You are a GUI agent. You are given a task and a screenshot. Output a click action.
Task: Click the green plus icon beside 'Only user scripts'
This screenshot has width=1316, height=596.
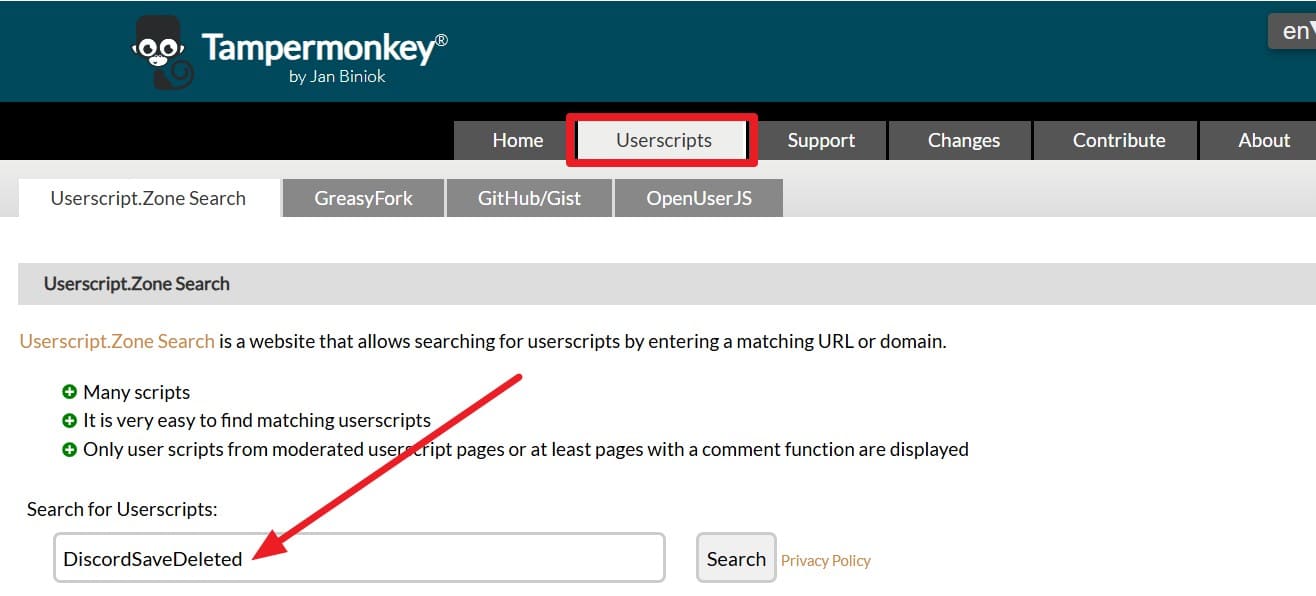[69, 449]
